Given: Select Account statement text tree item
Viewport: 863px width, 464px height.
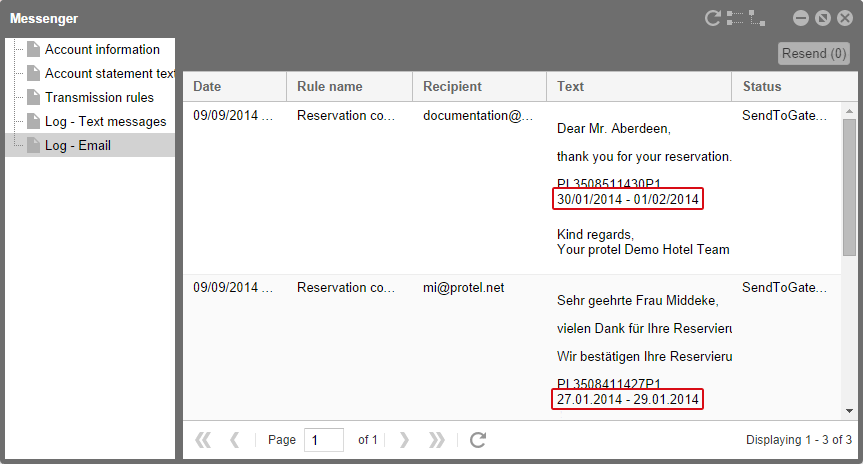Looking at the screenshot, I should pos(109,73).
